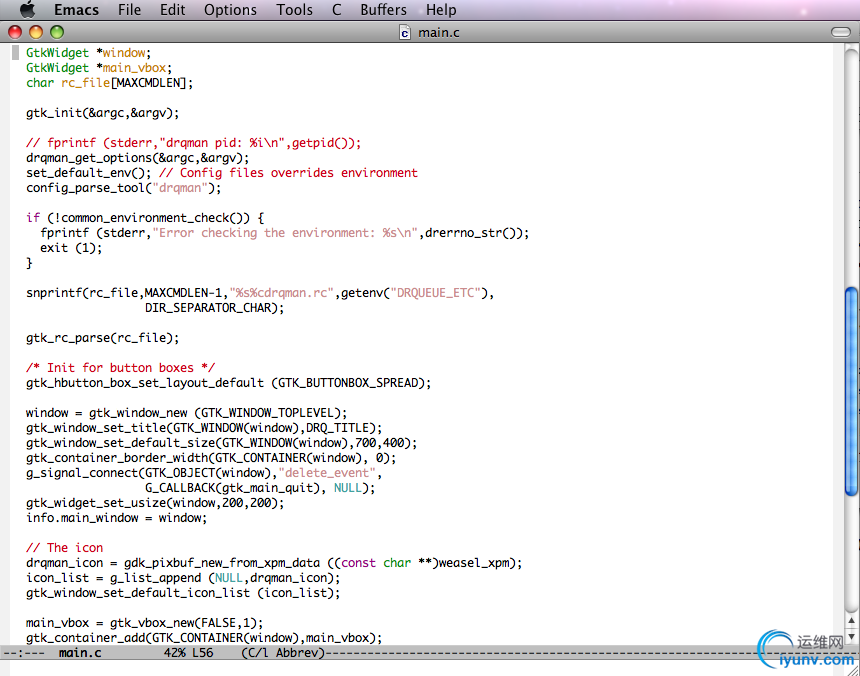The width and height of the screenshot is (860, 676).
Task: Click the red close window button
Action: (15, 32)
